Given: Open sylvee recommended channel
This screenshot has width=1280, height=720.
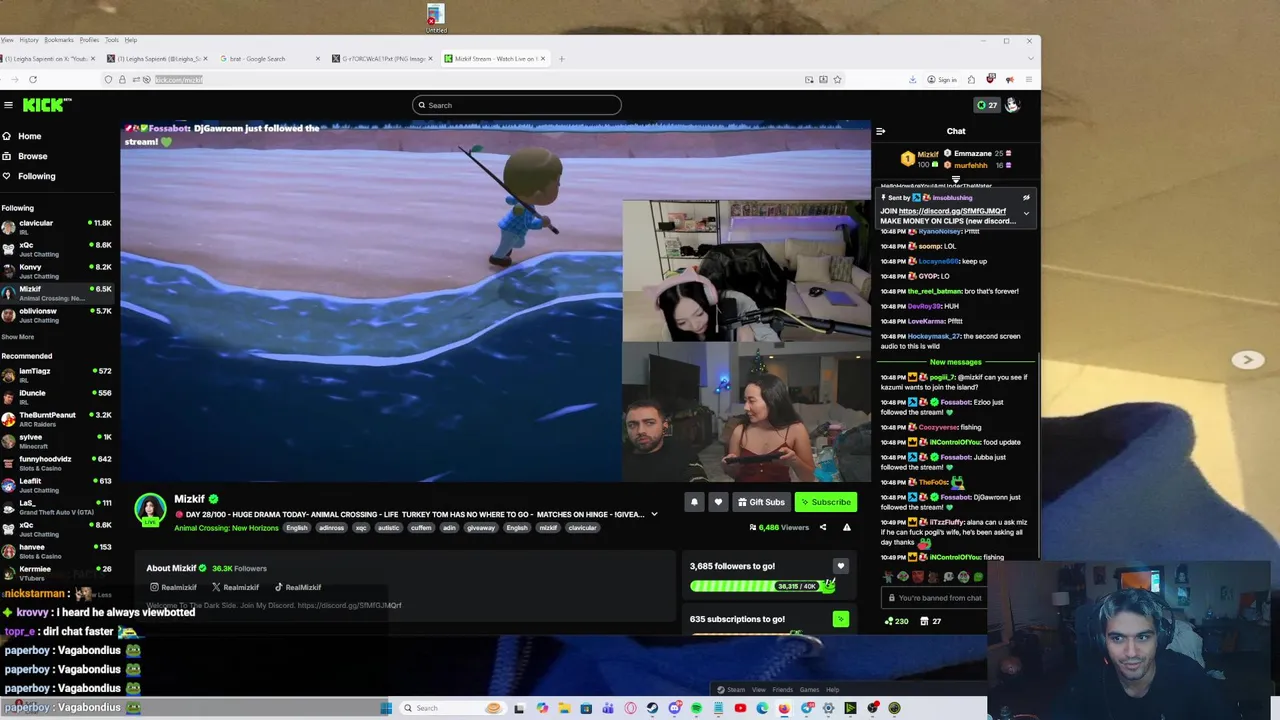Looking at the screenshot, I should click(57, 441).
